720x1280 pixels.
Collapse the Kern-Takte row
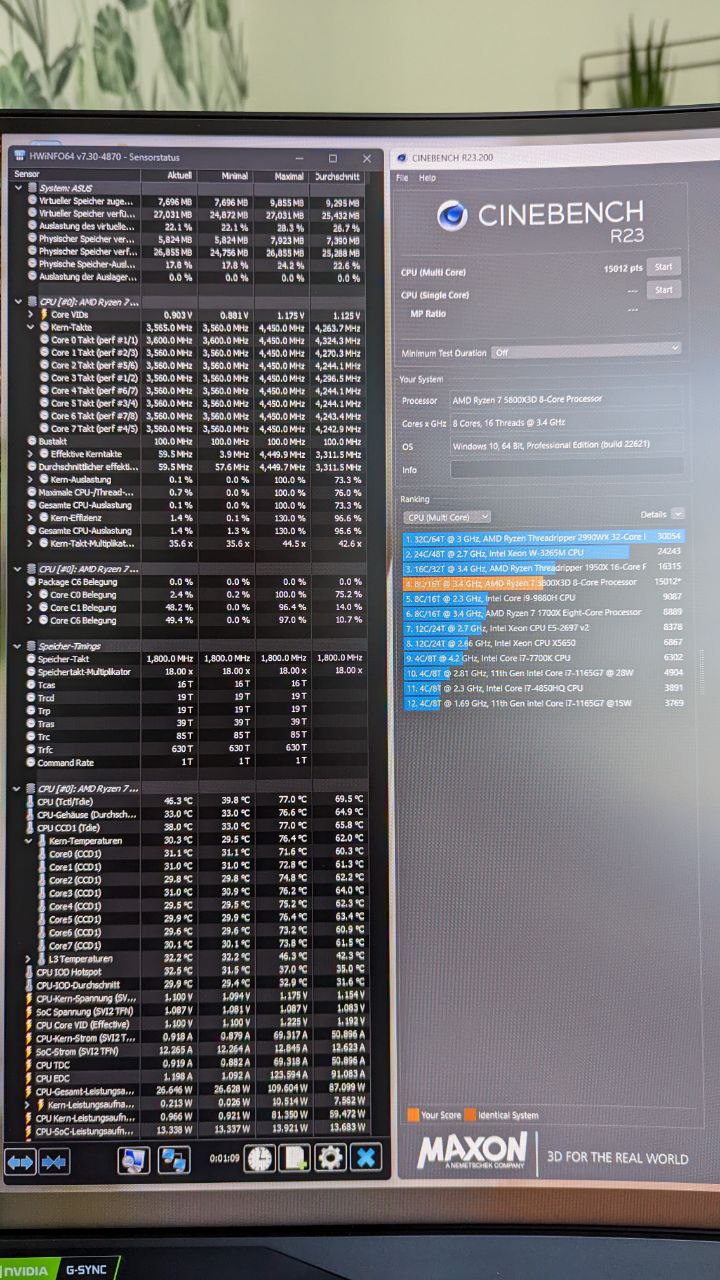coord(31,327)
